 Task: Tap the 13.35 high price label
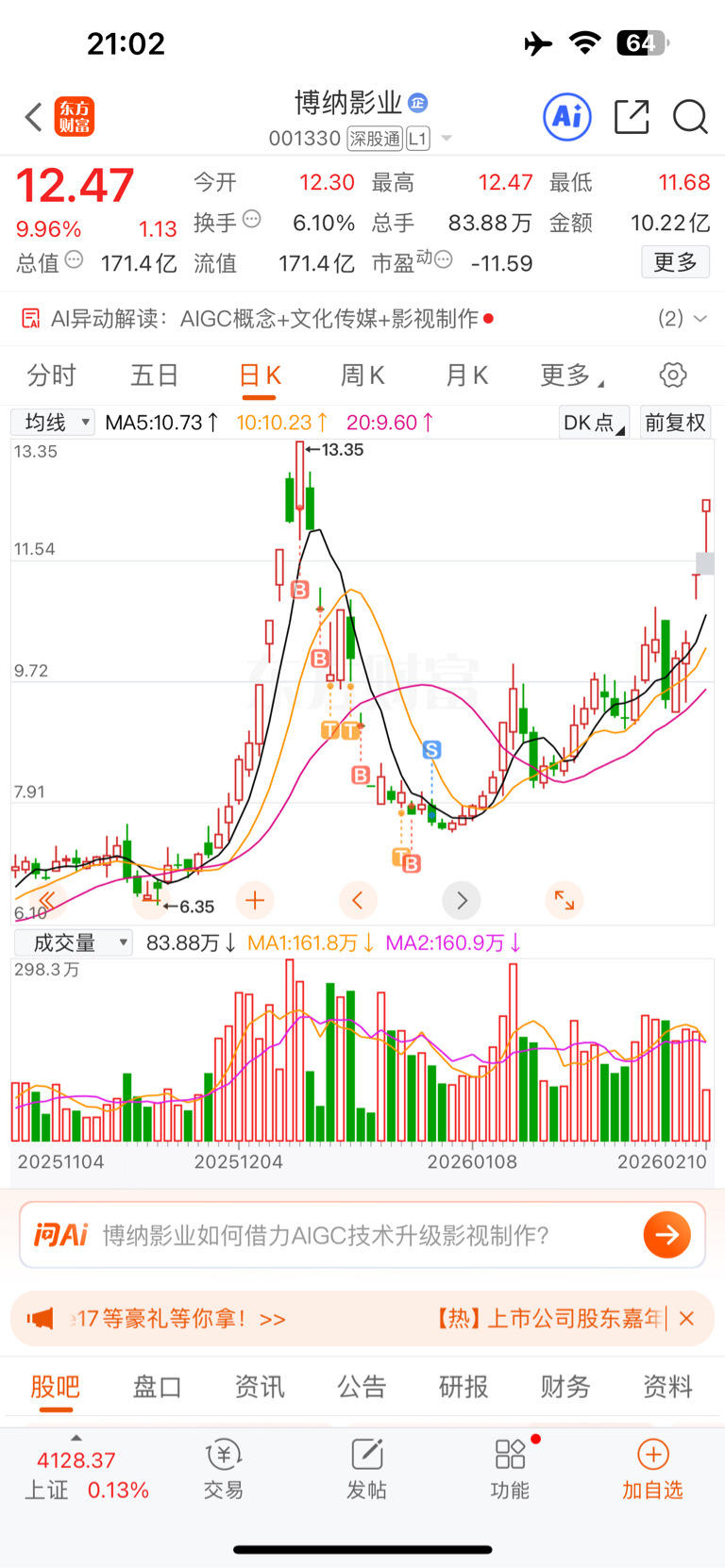342,450
